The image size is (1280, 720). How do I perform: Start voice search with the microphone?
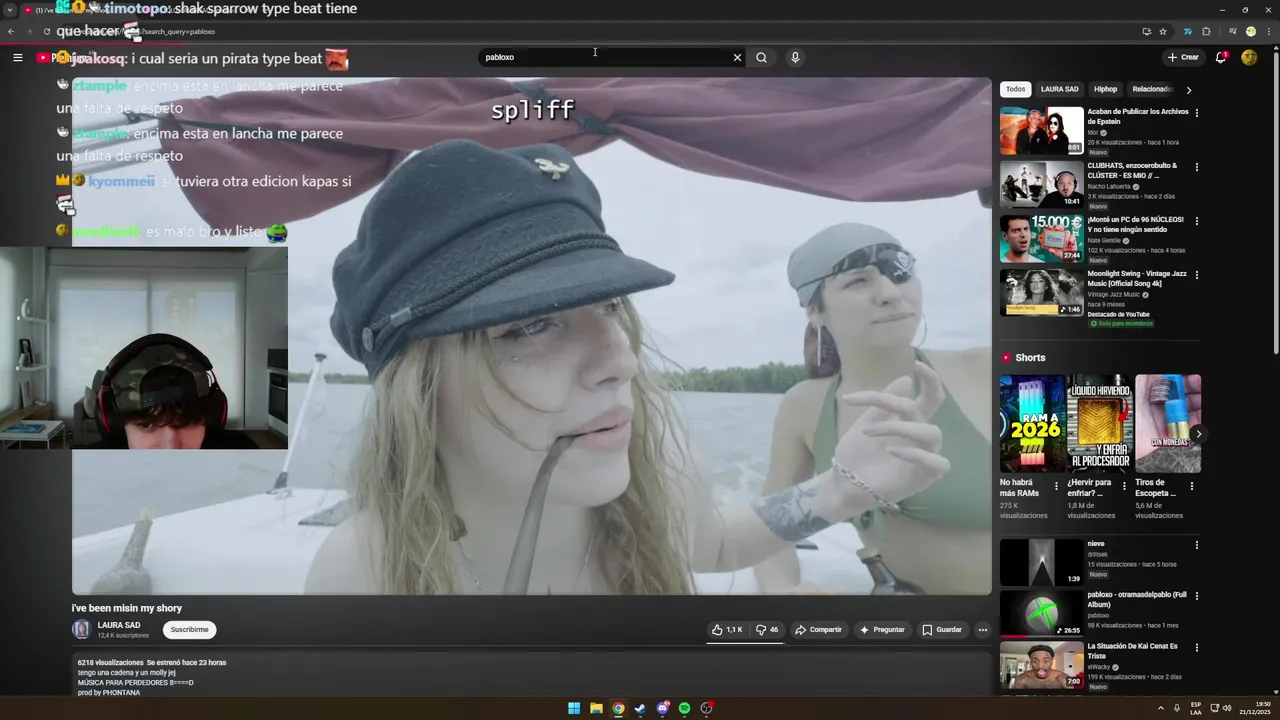(795, 58)
